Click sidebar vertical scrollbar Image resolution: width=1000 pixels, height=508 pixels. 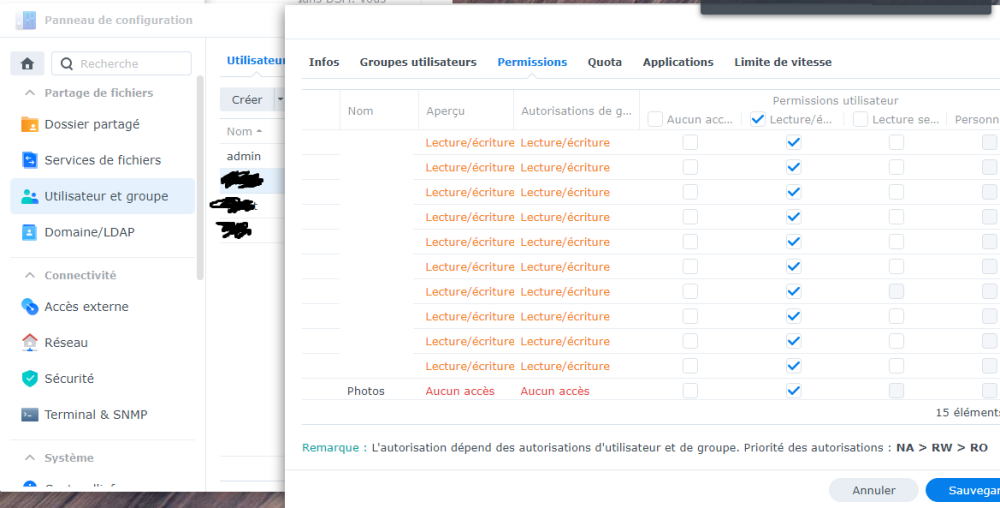200,178
